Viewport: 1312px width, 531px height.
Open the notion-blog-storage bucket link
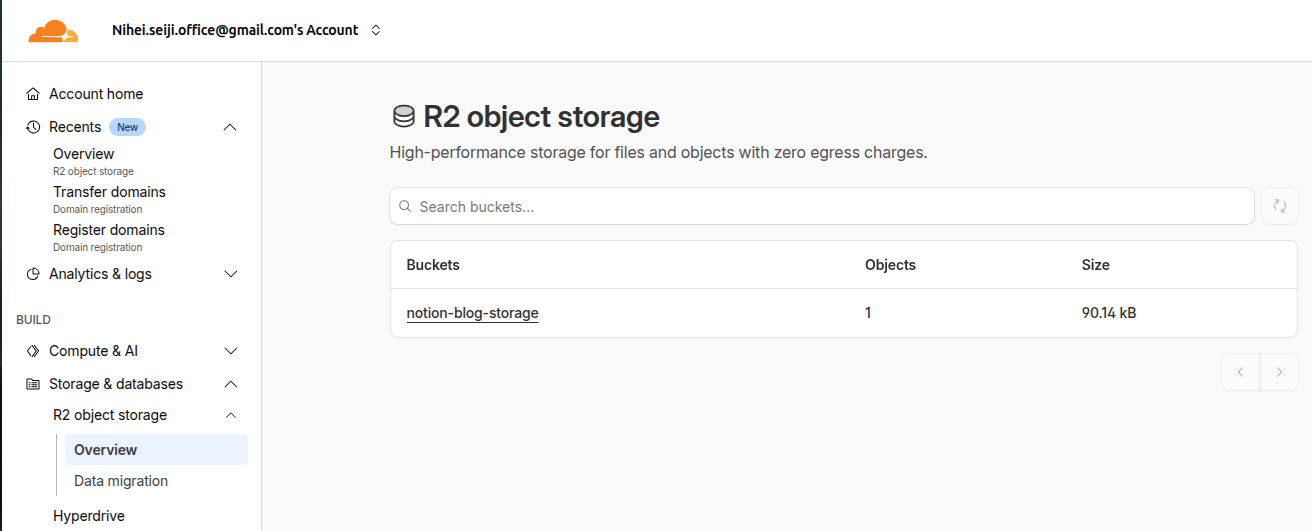coord(472,313)
